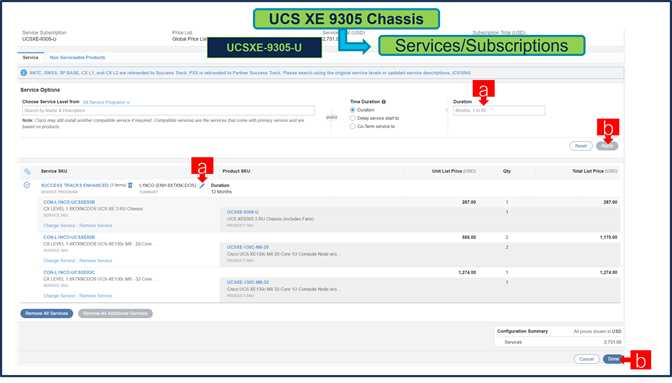Select the Duration radio button
672x383 pixels.
tap(353, 110)
